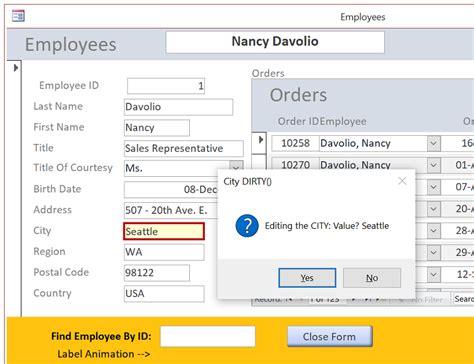The width and height of the screenshot is (474, 364).
Task: Open Employee dropdown in row dated 28-
Action: (433, 231)
